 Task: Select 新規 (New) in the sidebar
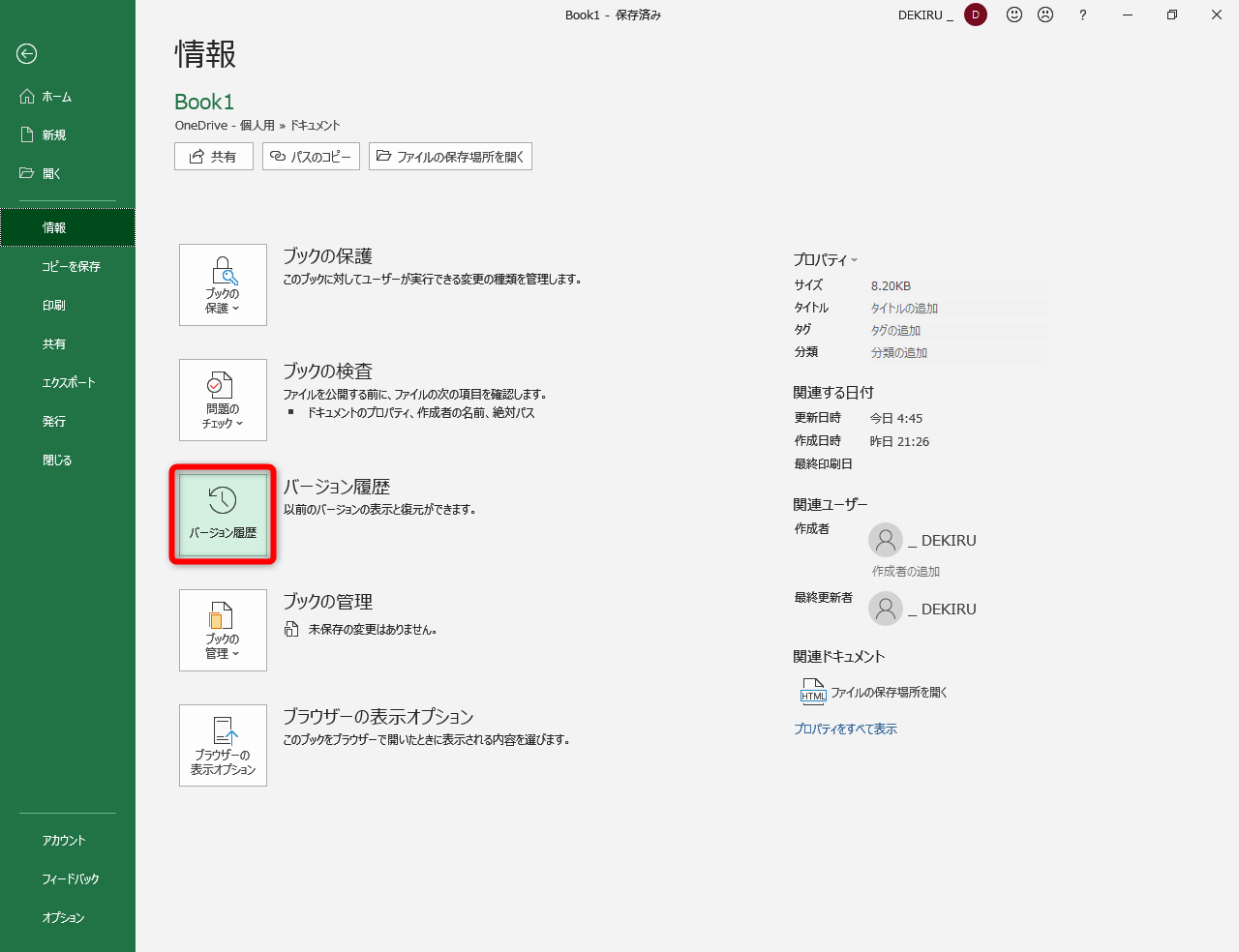(68, 135)
